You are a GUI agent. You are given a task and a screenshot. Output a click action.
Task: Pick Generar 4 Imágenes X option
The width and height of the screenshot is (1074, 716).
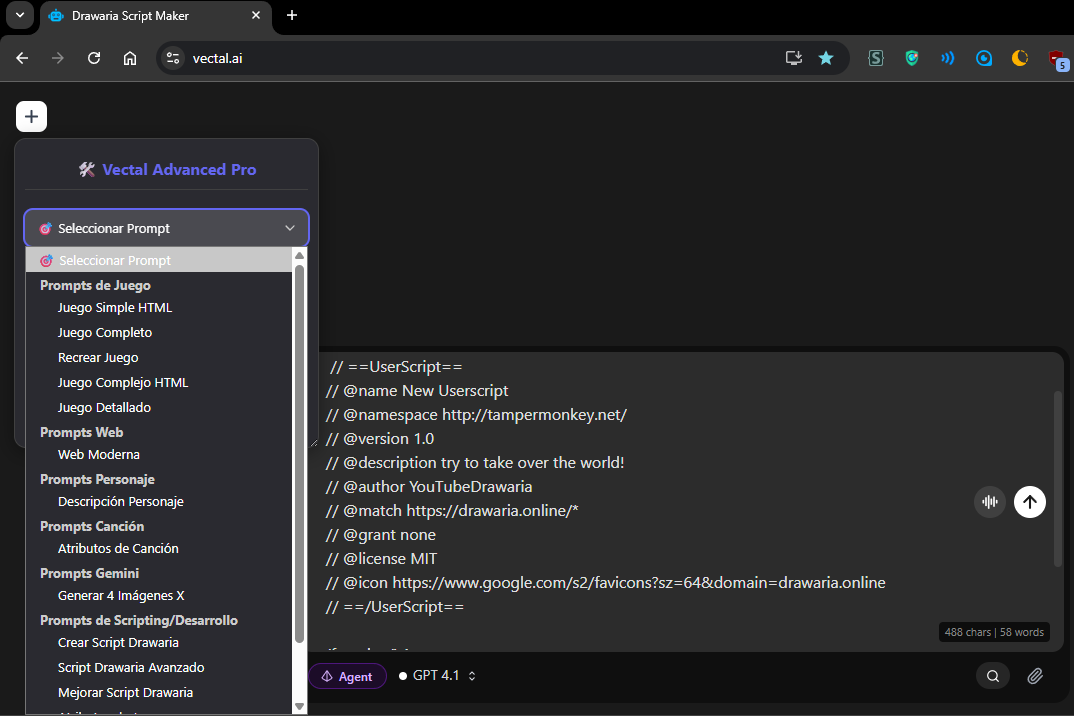coord(121,596)
